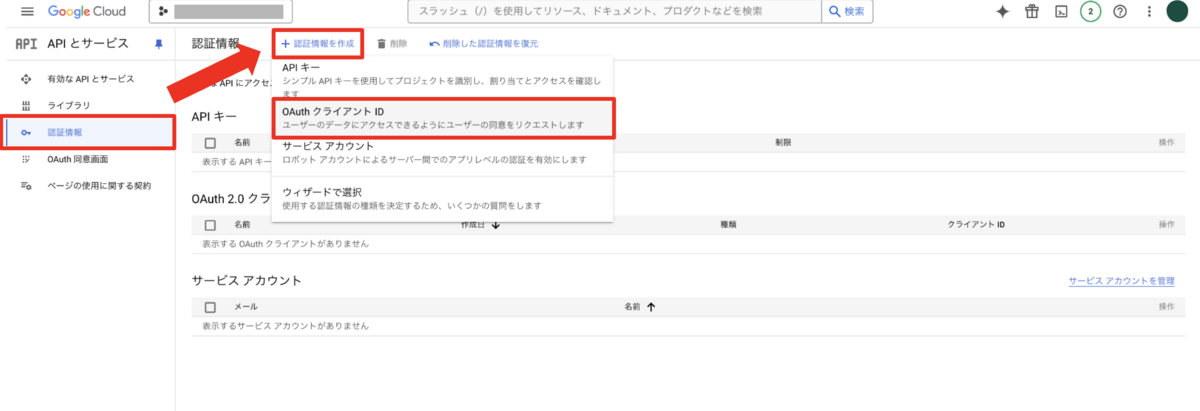Click the メール column header
Image resolution: width=1200 pixels, height=411 pixels.
(246, 307)
